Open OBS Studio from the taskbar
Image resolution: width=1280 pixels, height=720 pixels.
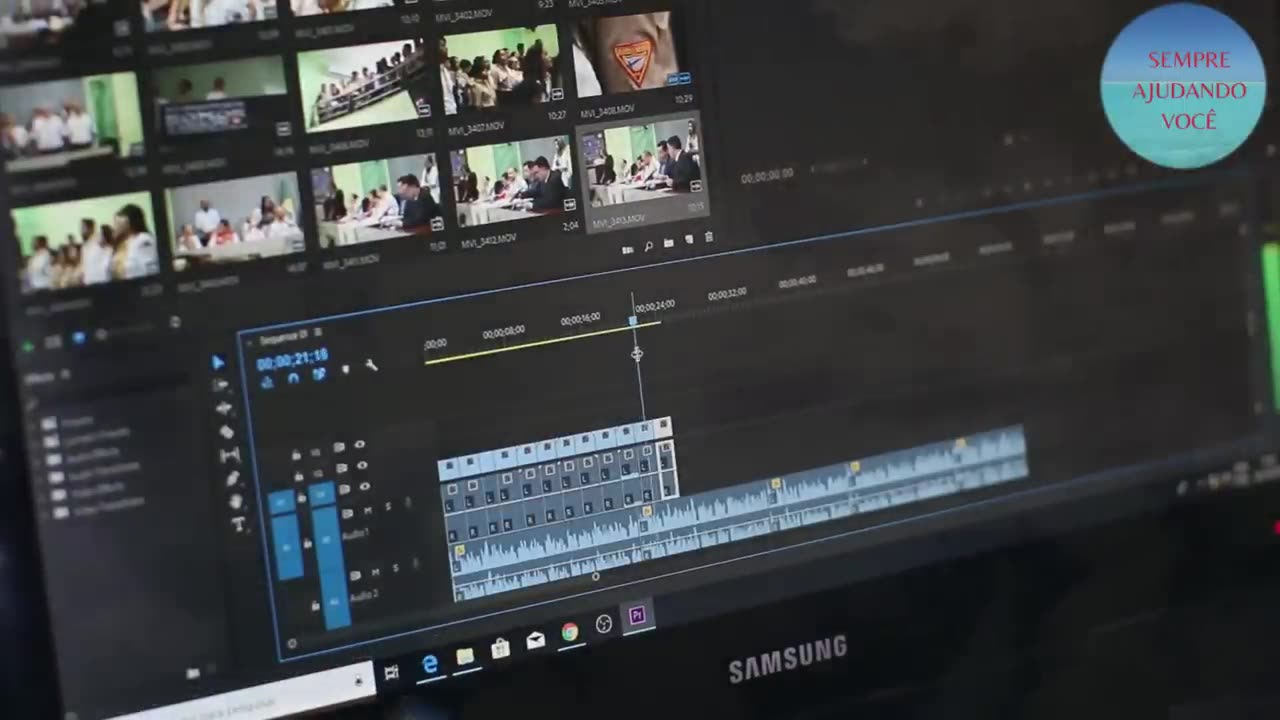(x=603, y=624)
